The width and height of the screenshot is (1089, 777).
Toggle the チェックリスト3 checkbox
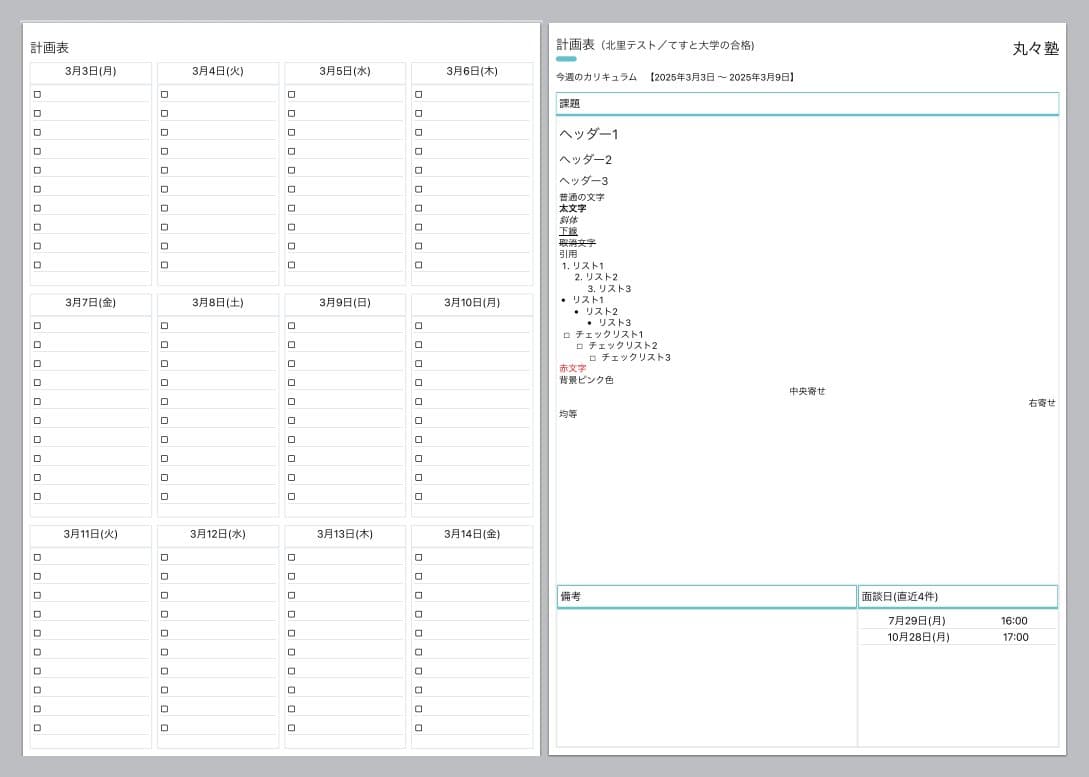[593, 358]
